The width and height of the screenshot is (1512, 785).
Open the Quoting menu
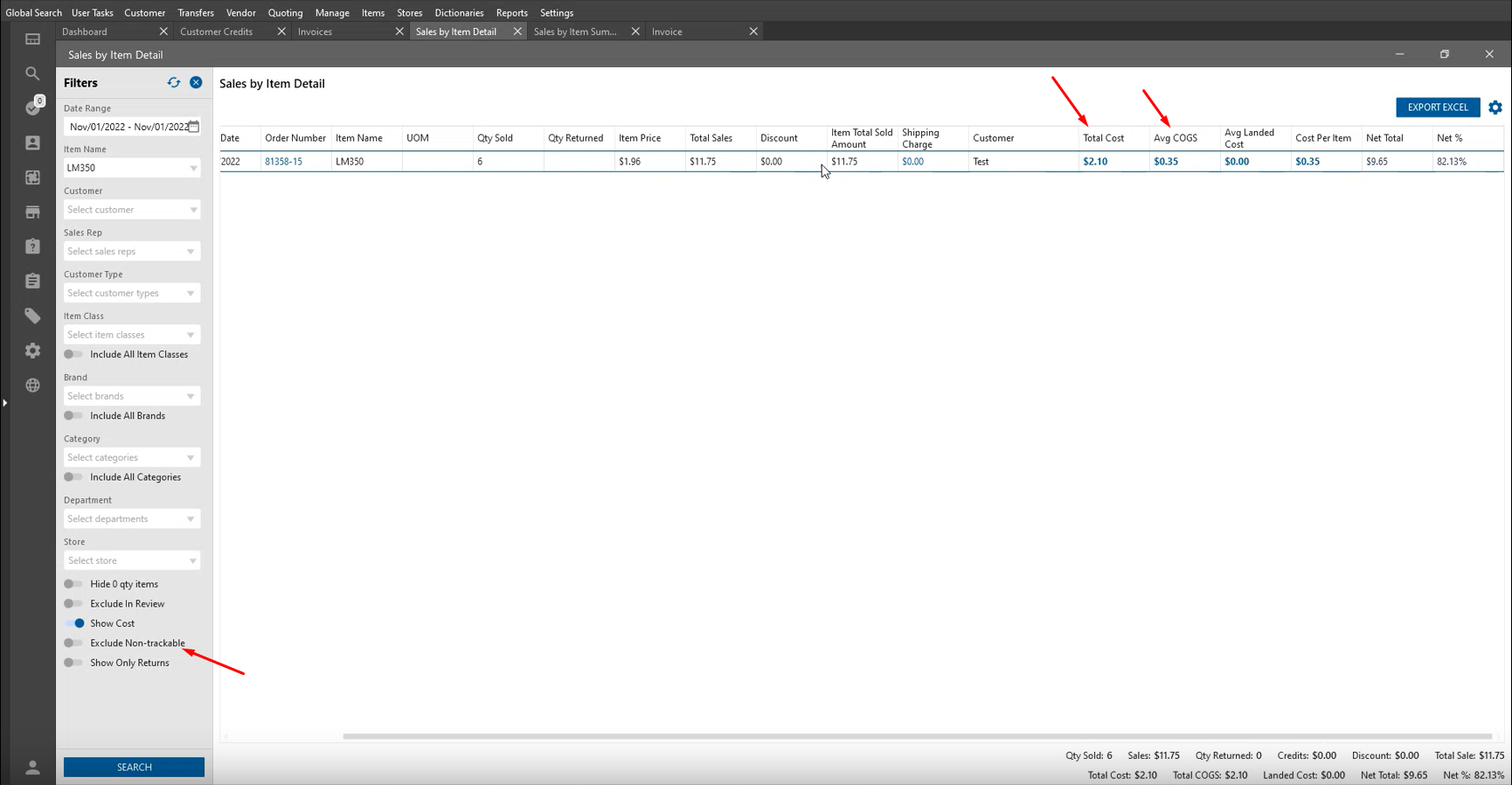pyautogui.click(x=285, y=13)
